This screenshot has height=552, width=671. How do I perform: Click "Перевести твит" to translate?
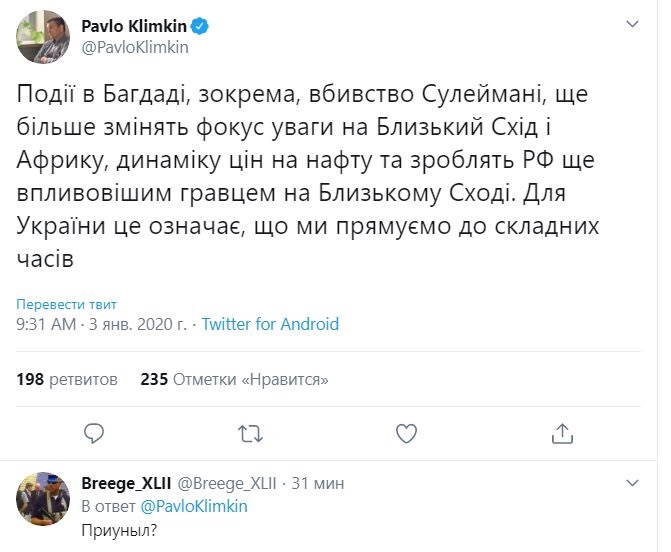coord(67,304)
